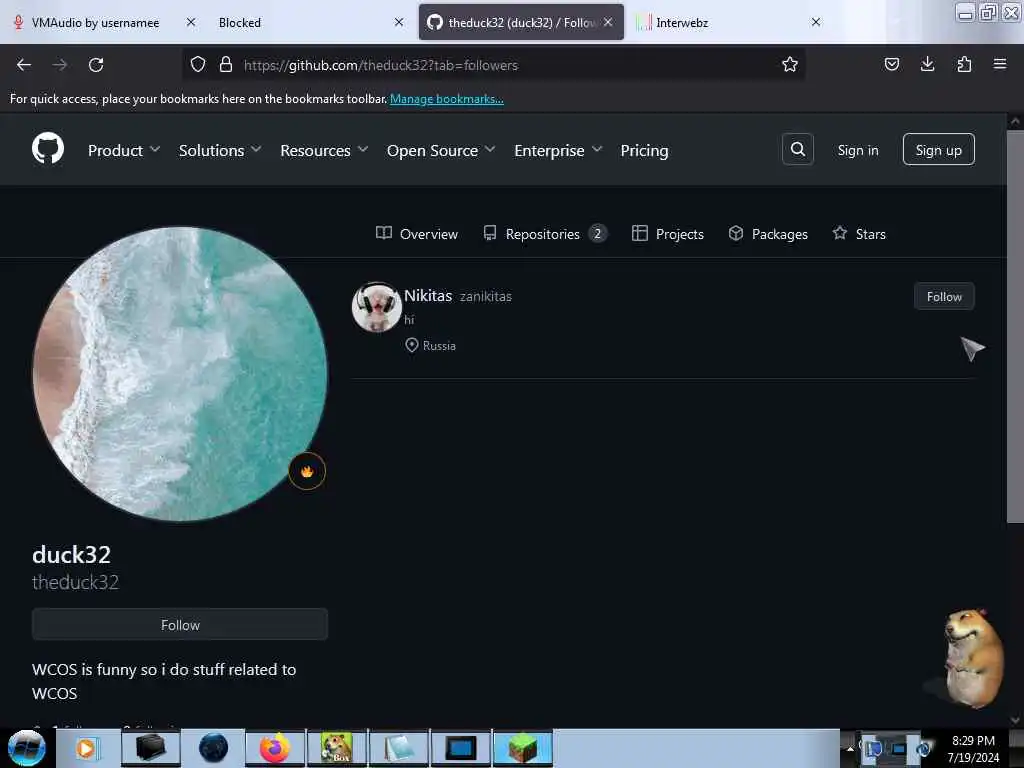The width and height of the screenshot is (1024, 768).
Task: Open the shield tracking protection icon
Action: click(x=198, y=64)
